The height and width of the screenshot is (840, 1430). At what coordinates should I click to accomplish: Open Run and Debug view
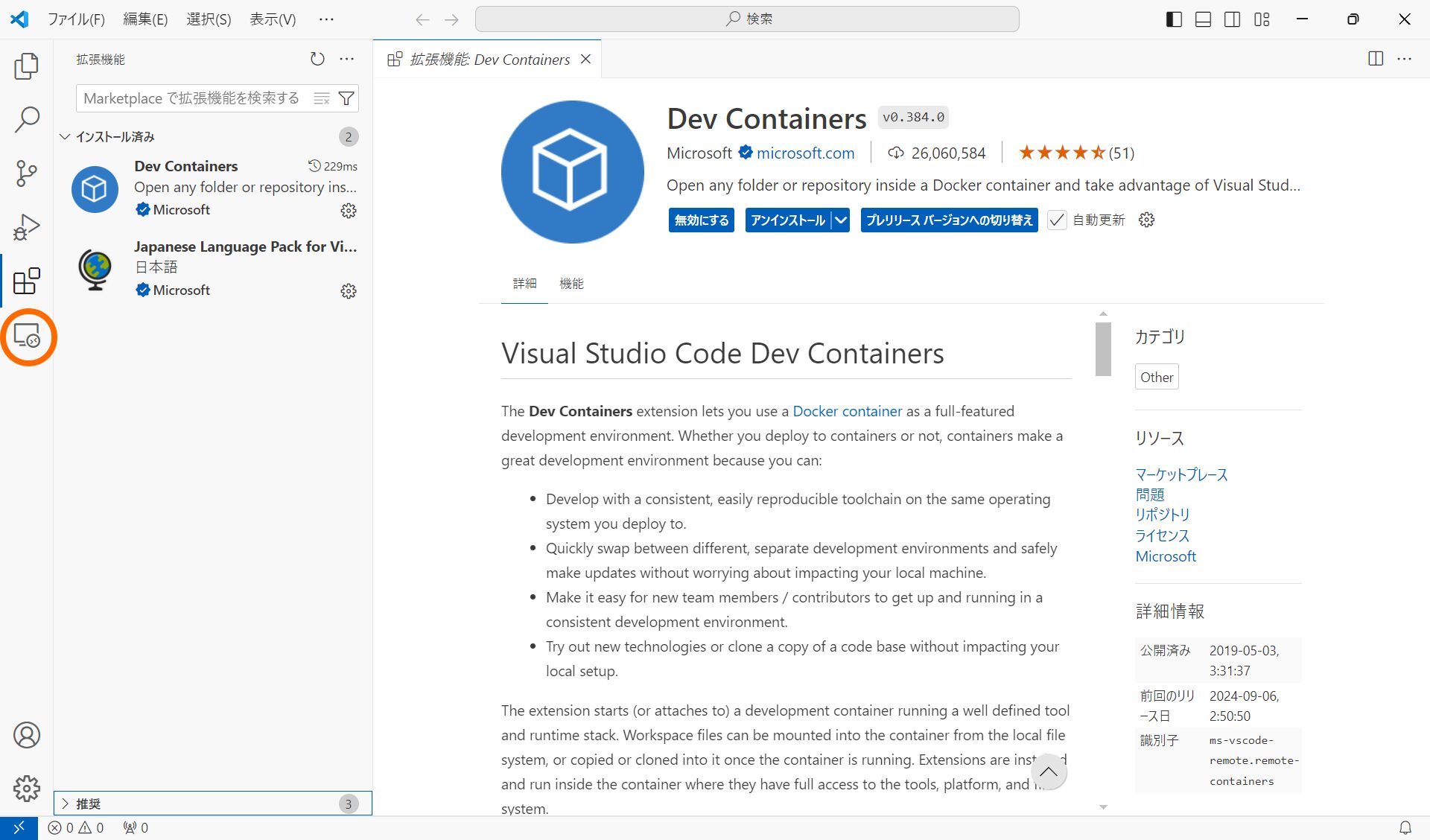pyautogui.click(x=27, y=227)
